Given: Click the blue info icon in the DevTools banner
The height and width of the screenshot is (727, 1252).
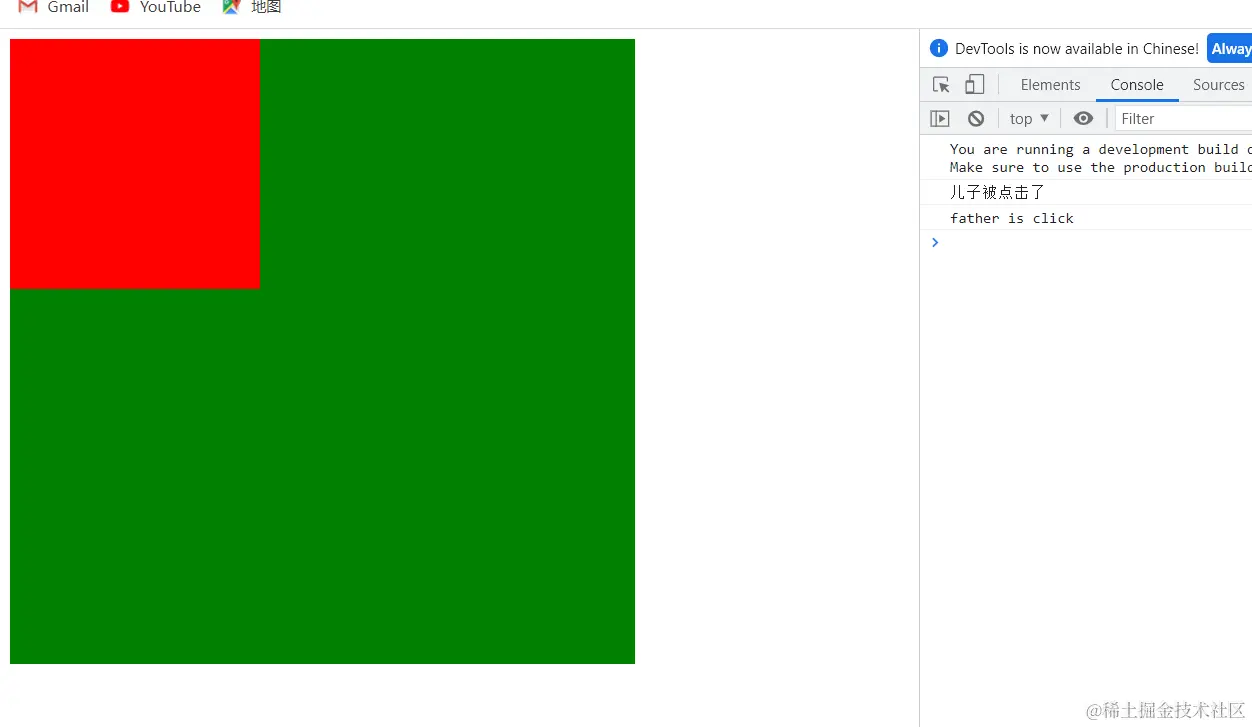Looking at the screenshot, I should pyautogui.click(x=938, y=47).
